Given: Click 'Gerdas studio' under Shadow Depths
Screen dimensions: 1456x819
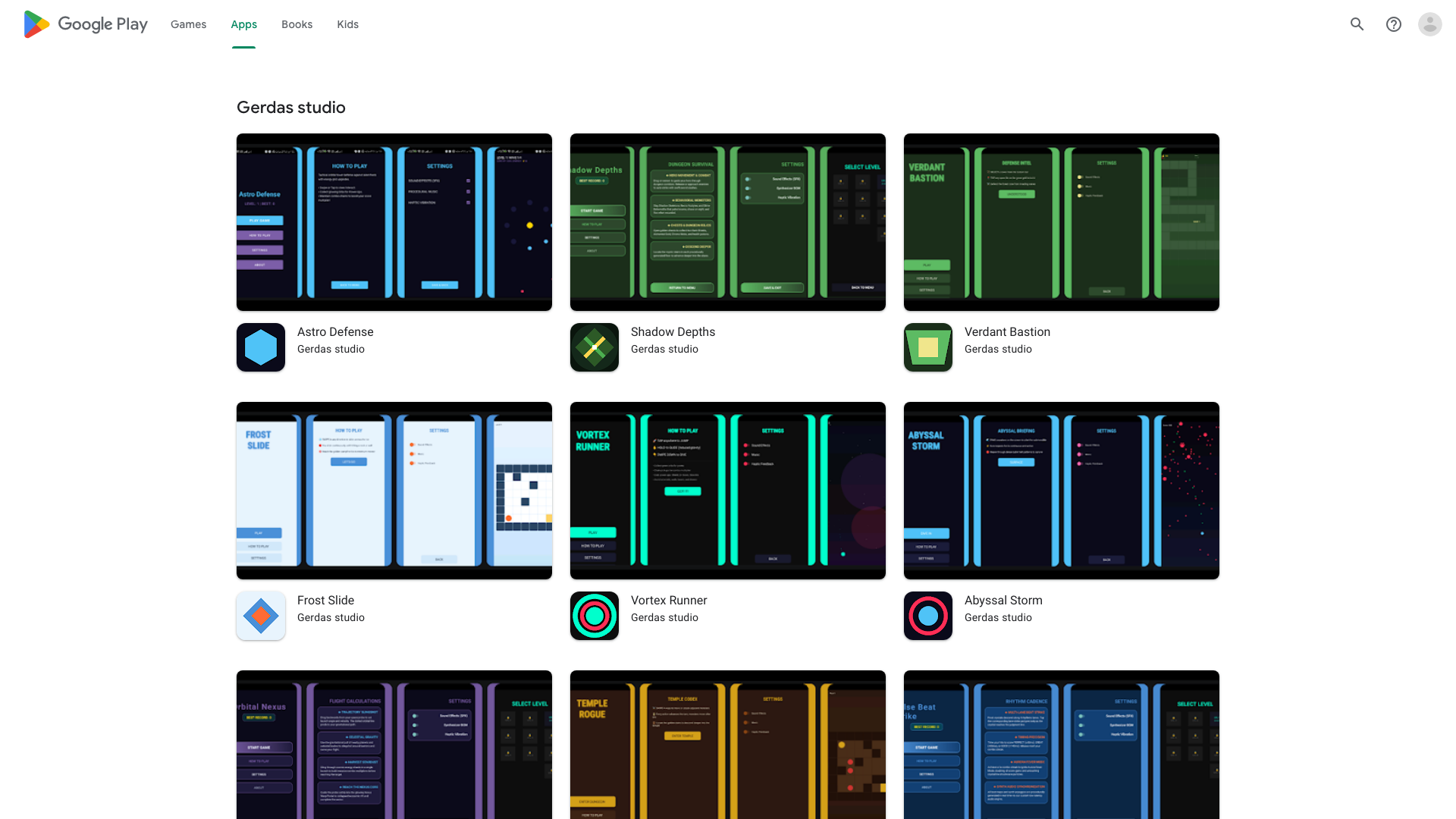Looking at the screenshot, I should 664,350.
